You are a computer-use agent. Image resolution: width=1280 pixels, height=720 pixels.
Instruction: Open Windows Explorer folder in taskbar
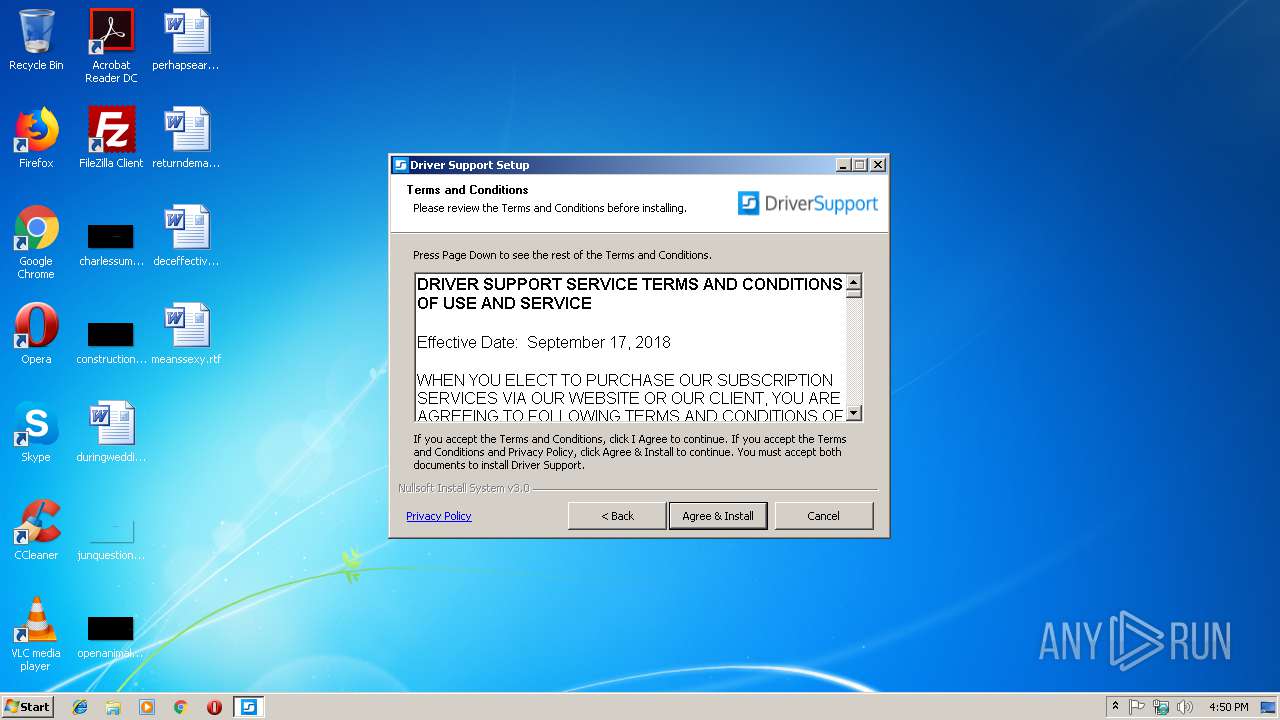coord(113,707)
